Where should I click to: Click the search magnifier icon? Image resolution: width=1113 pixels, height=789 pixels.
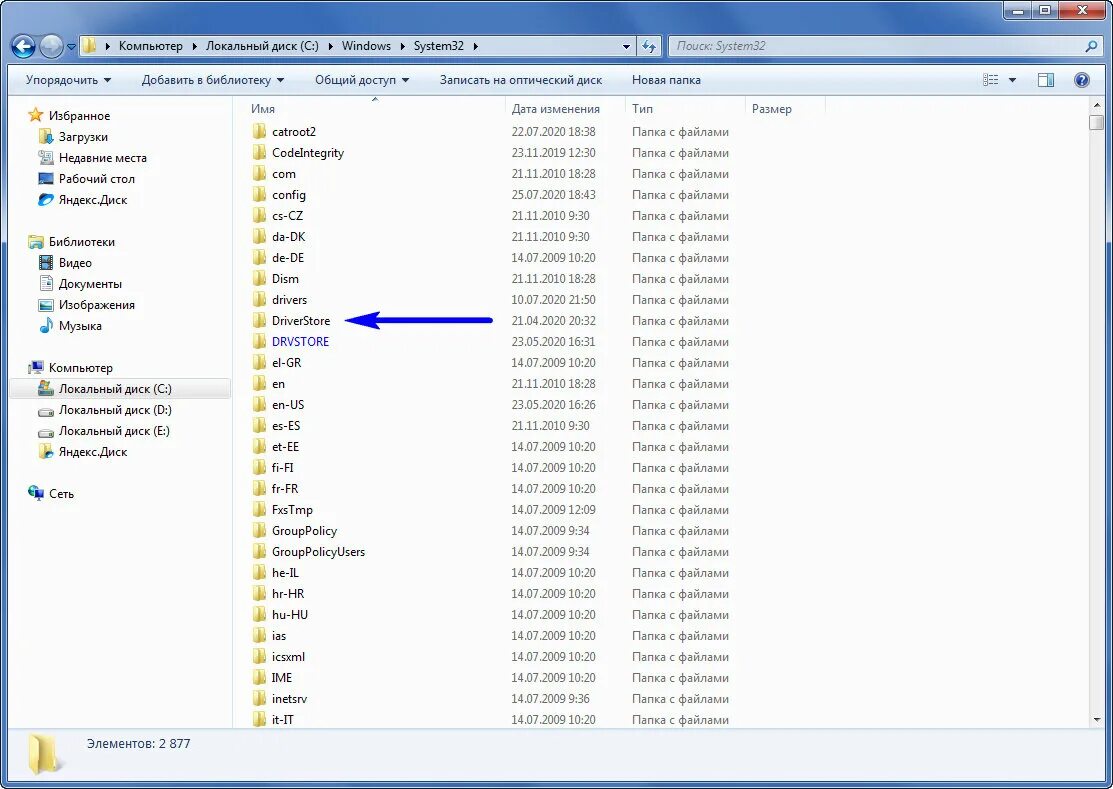tap(1091, 46)
